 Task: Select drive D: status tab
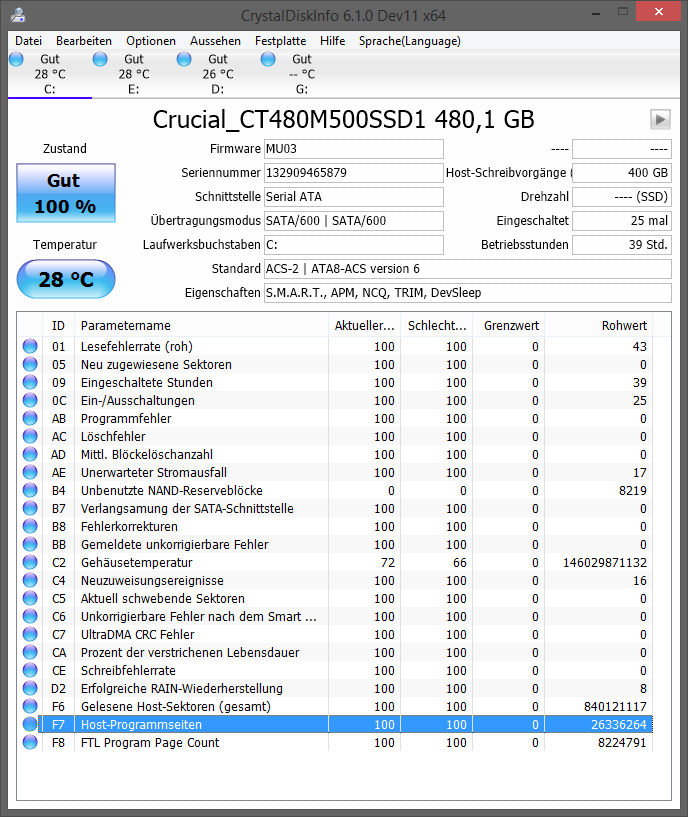(218, 74)
